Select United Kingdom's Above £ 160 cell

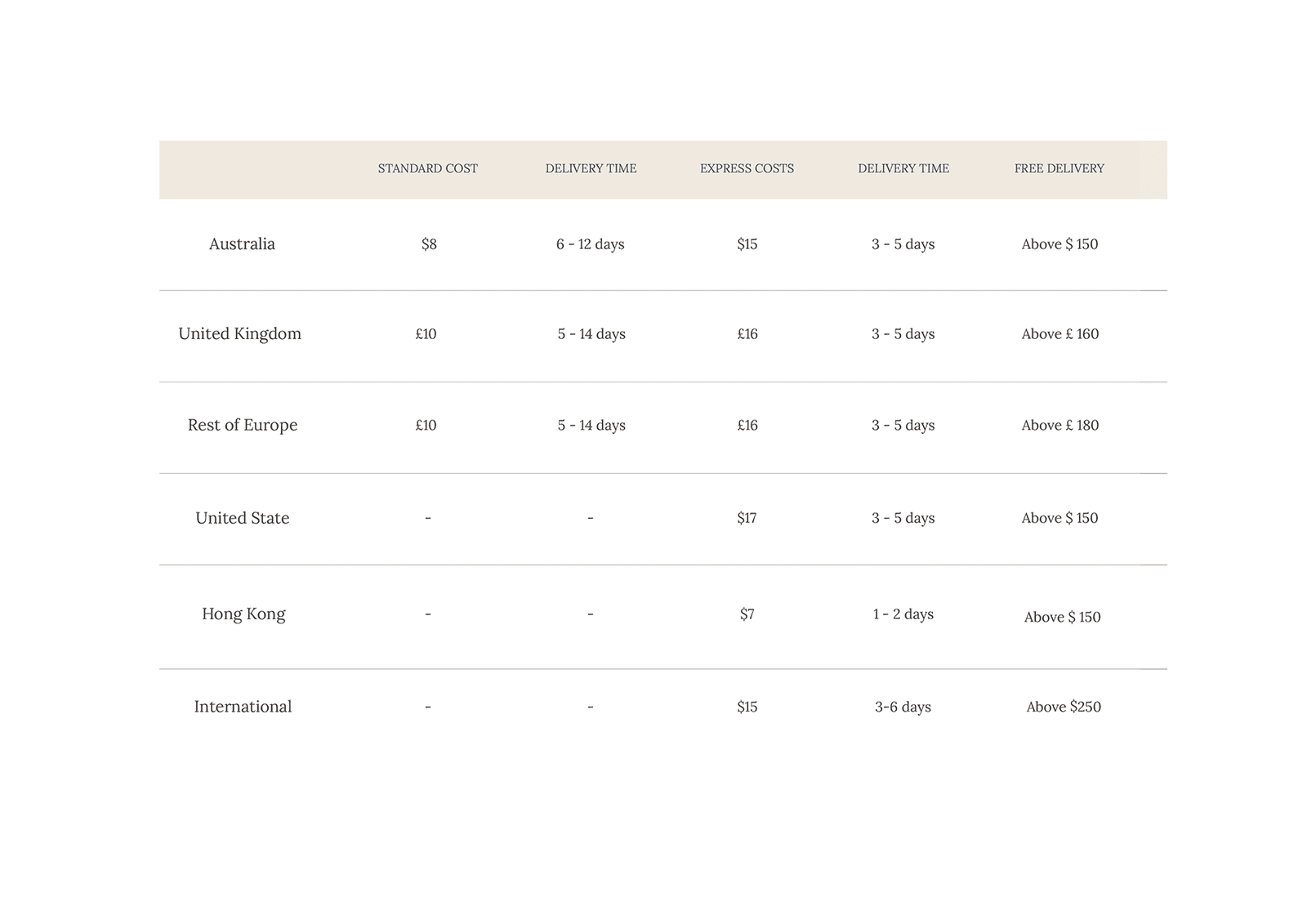click(x=1059, y=334)
